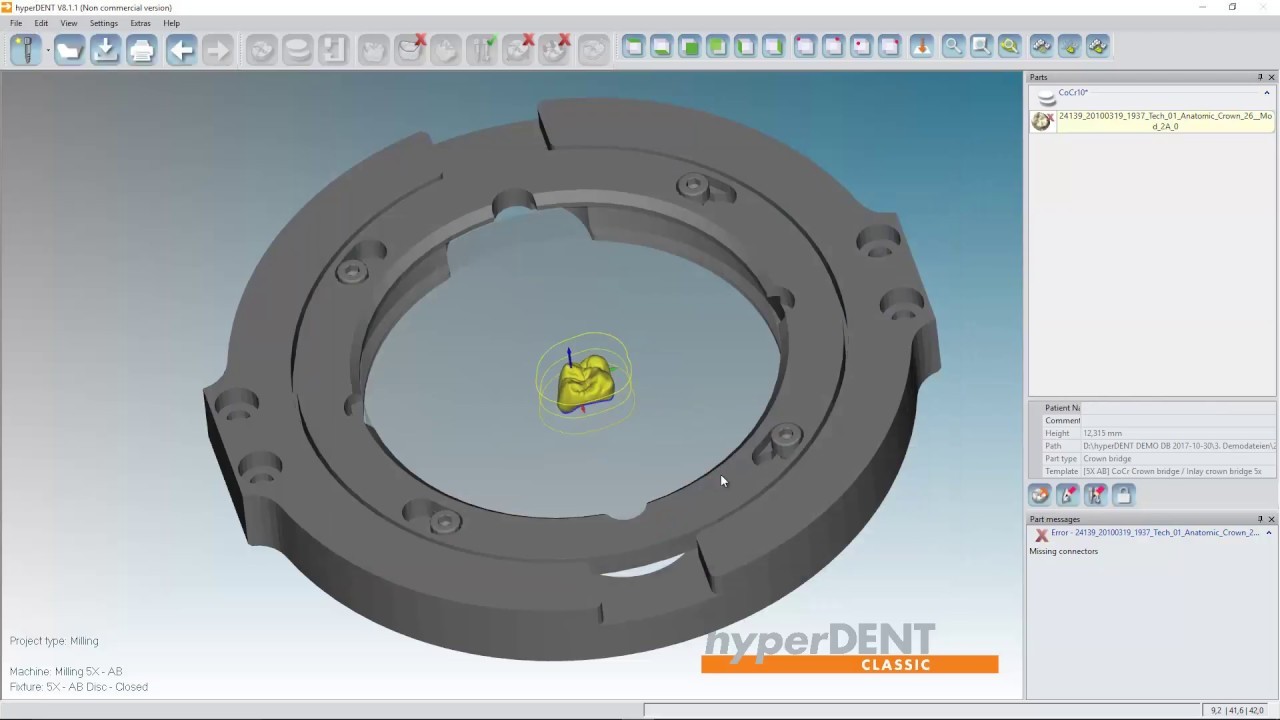Click the Missing connectors message
The image size is (1280, 720).
click(1063, 551)
